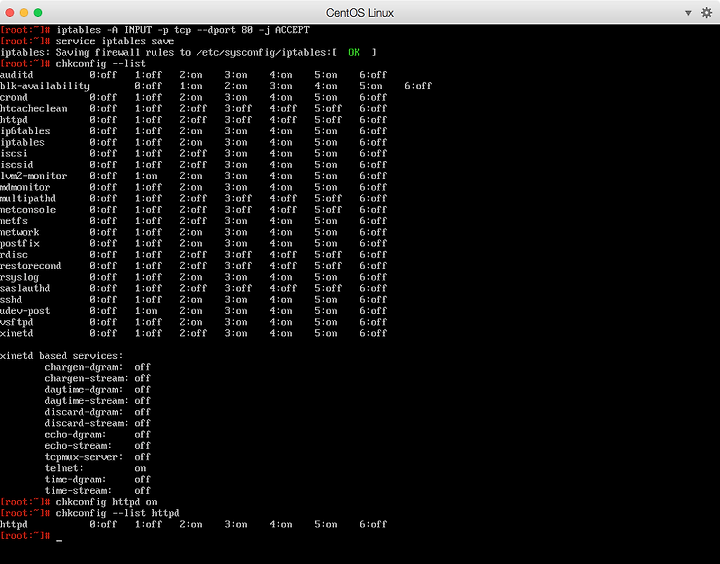Click the 'network' service name
Viewport: 720px width, 564px height.
pos(20,232)
